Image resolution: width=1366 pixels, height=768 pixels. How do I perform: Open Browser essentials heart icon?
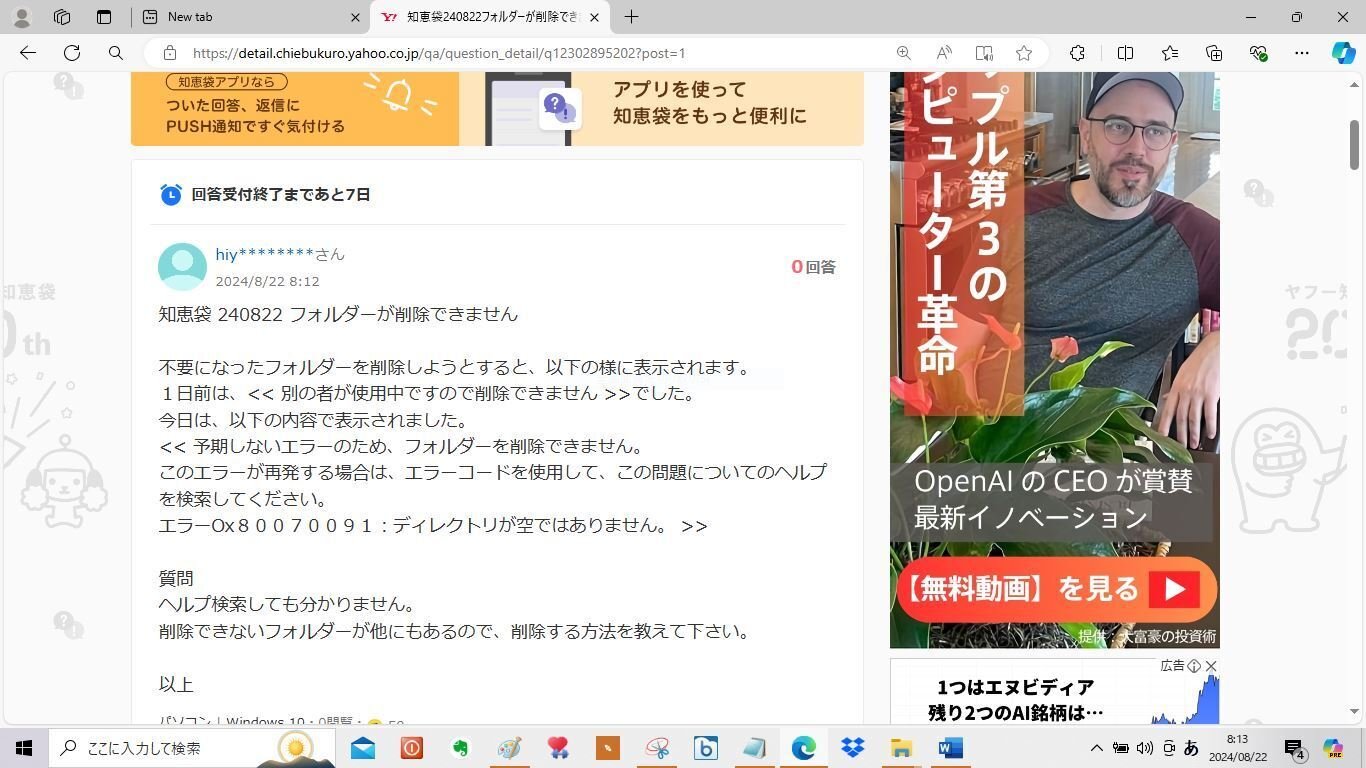[1259, 53]
